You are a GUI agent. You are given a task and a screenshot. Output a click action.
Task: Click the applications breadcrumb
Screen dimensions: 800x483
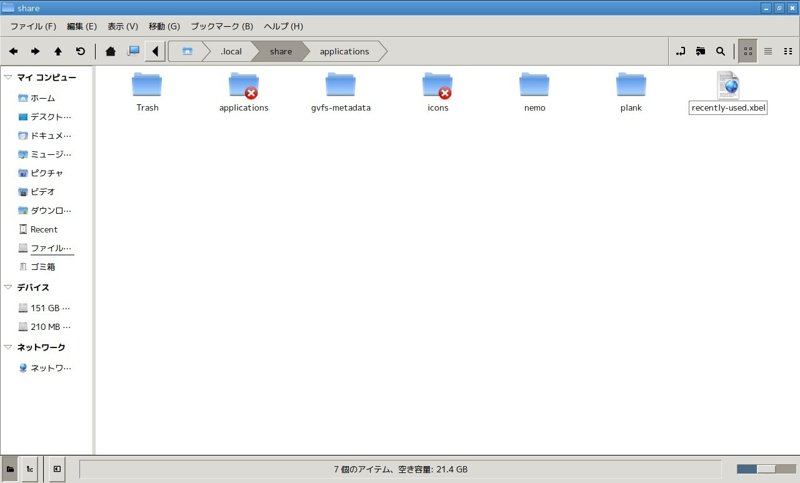[x=344, y=51]
